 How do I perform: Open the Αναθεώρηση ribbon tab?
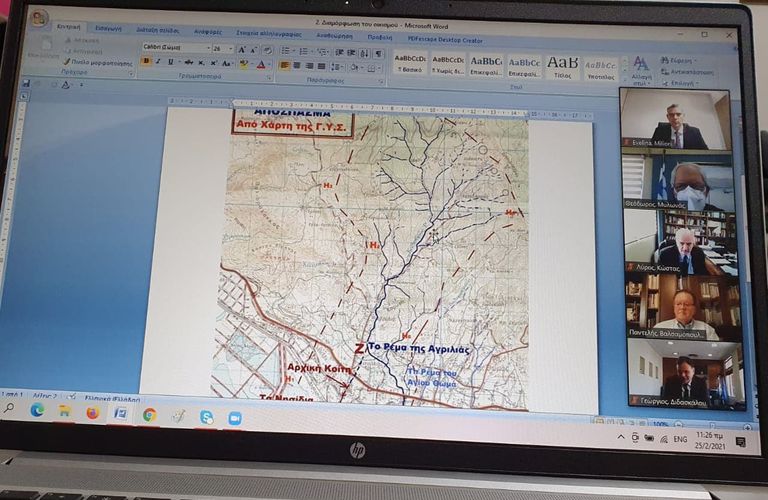(x=334, y=36)
